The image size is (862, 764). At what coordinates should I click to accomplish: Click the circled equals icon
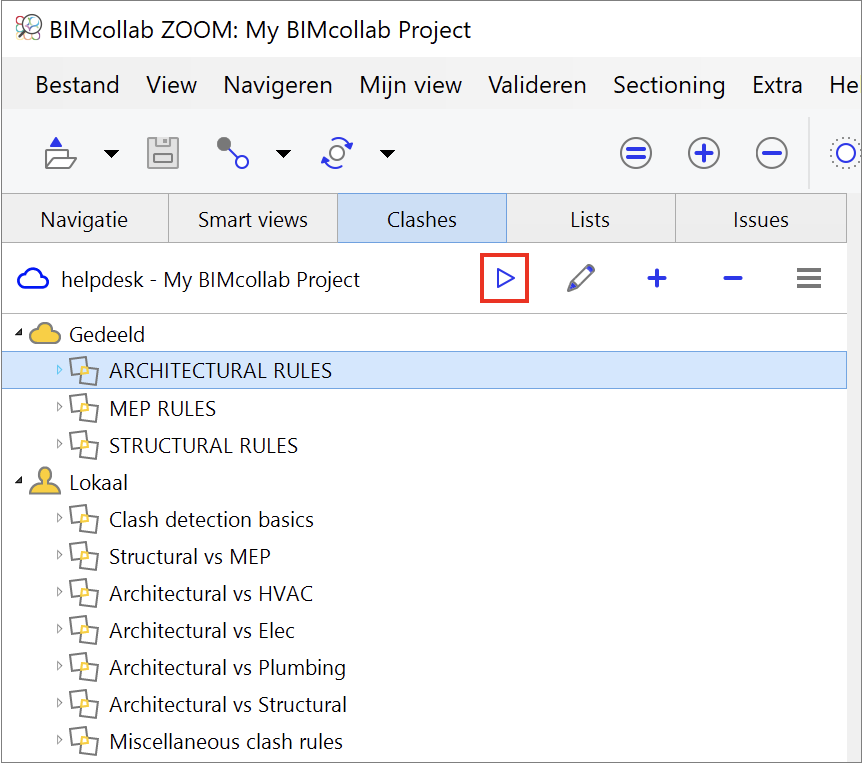coord(636,153)
